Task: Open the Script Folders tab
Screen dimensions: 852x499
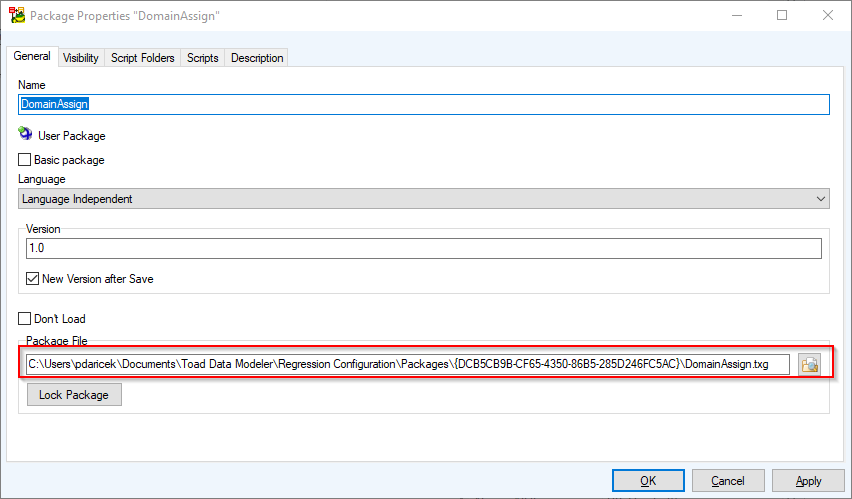Action: tap(142, 58)
